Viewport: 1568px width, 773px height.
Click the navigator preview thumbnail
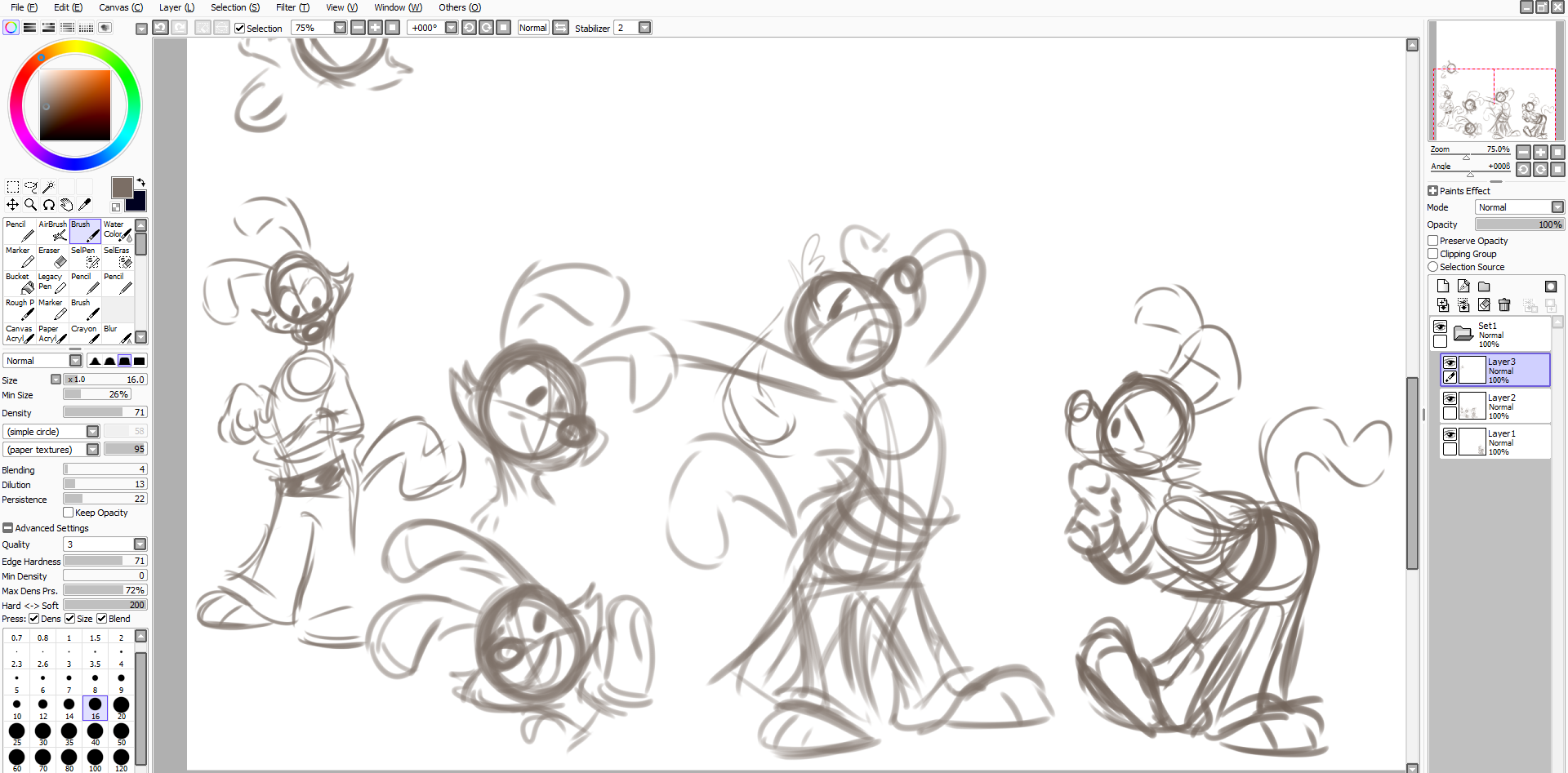tap(1496, 81)
